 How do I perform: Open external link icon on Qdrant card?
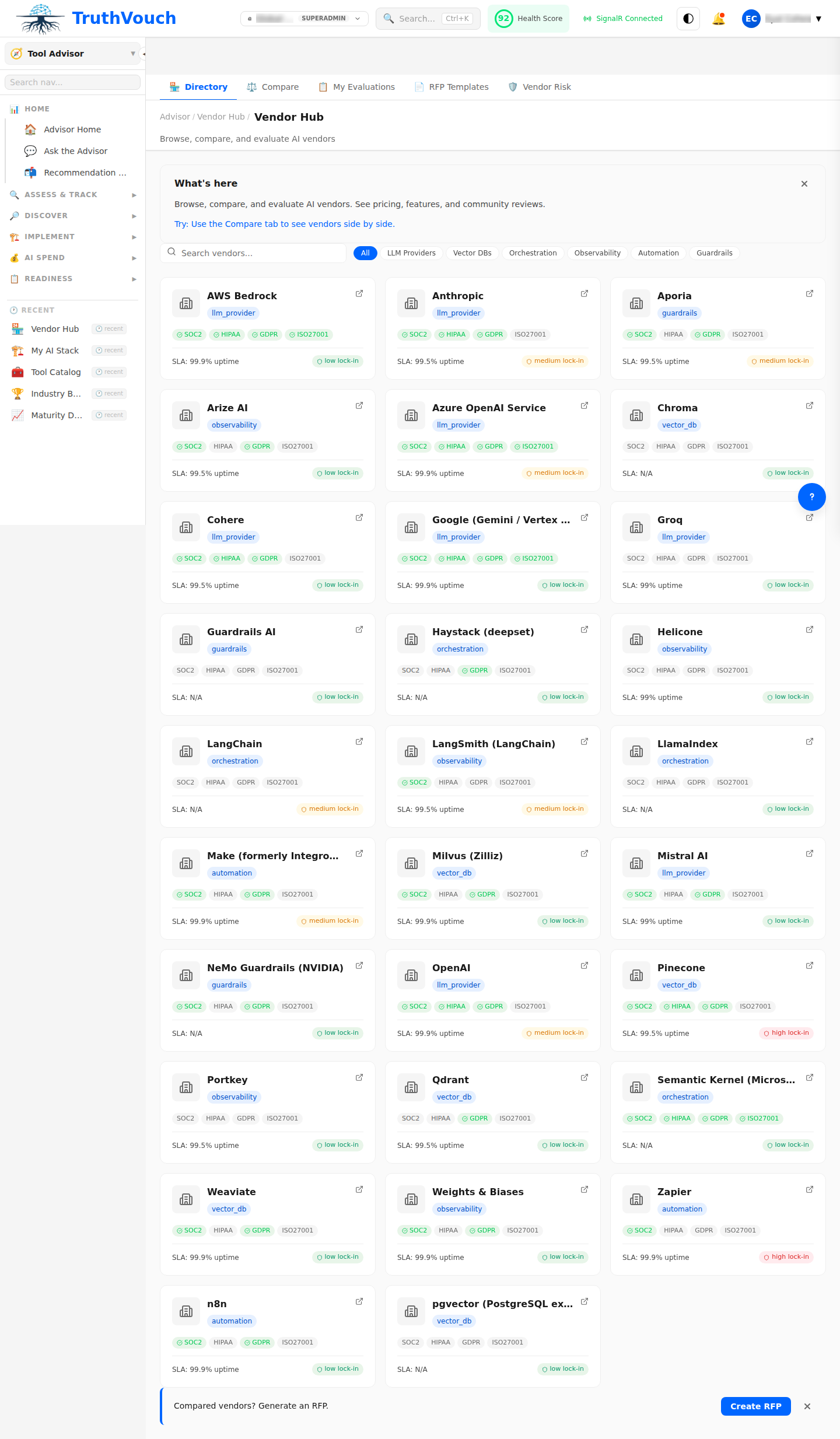pyautogui.click(x=584, y=1077)
